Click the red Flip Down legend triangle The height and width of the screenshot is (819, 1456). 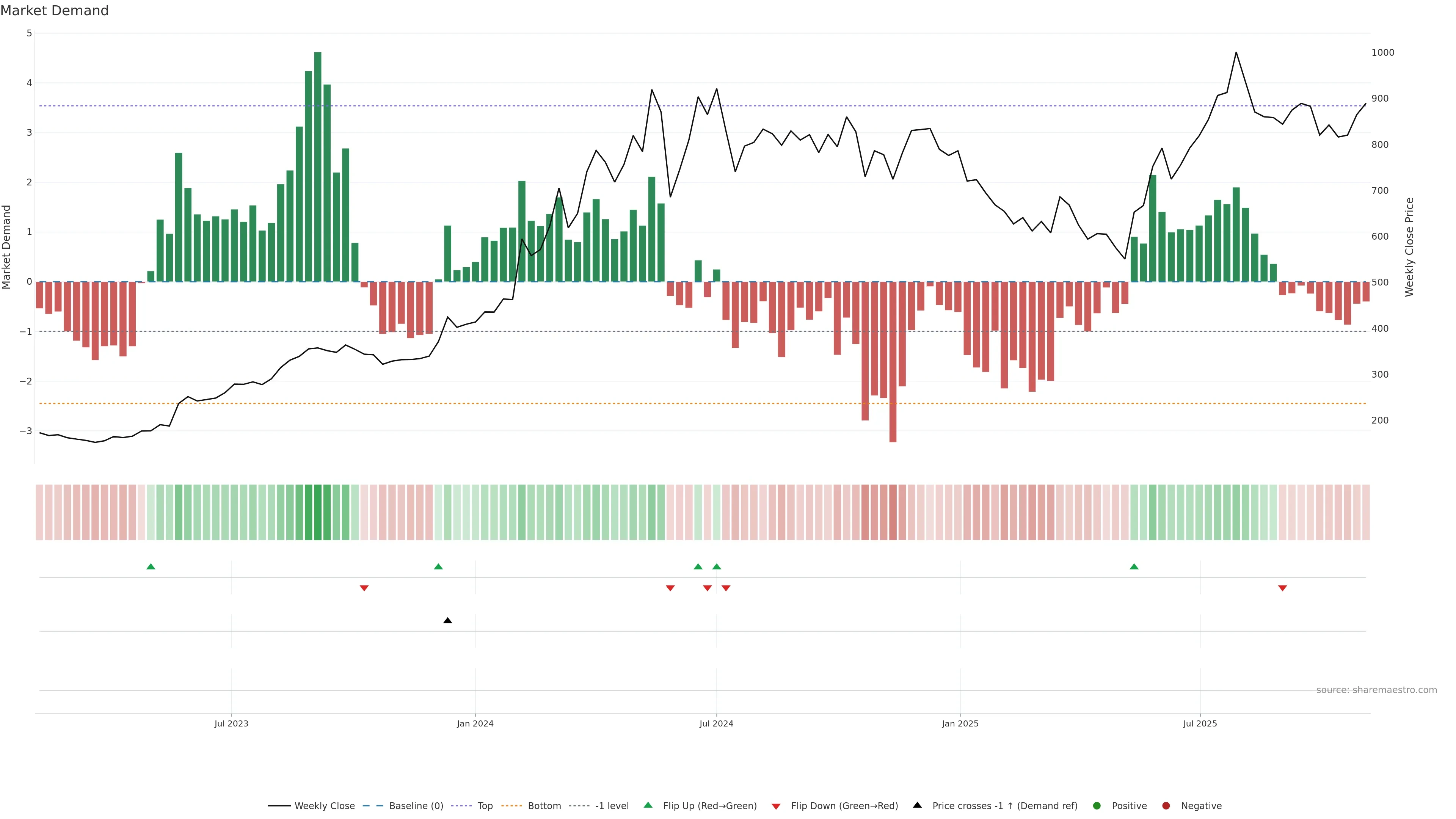(x=775, y=806)
